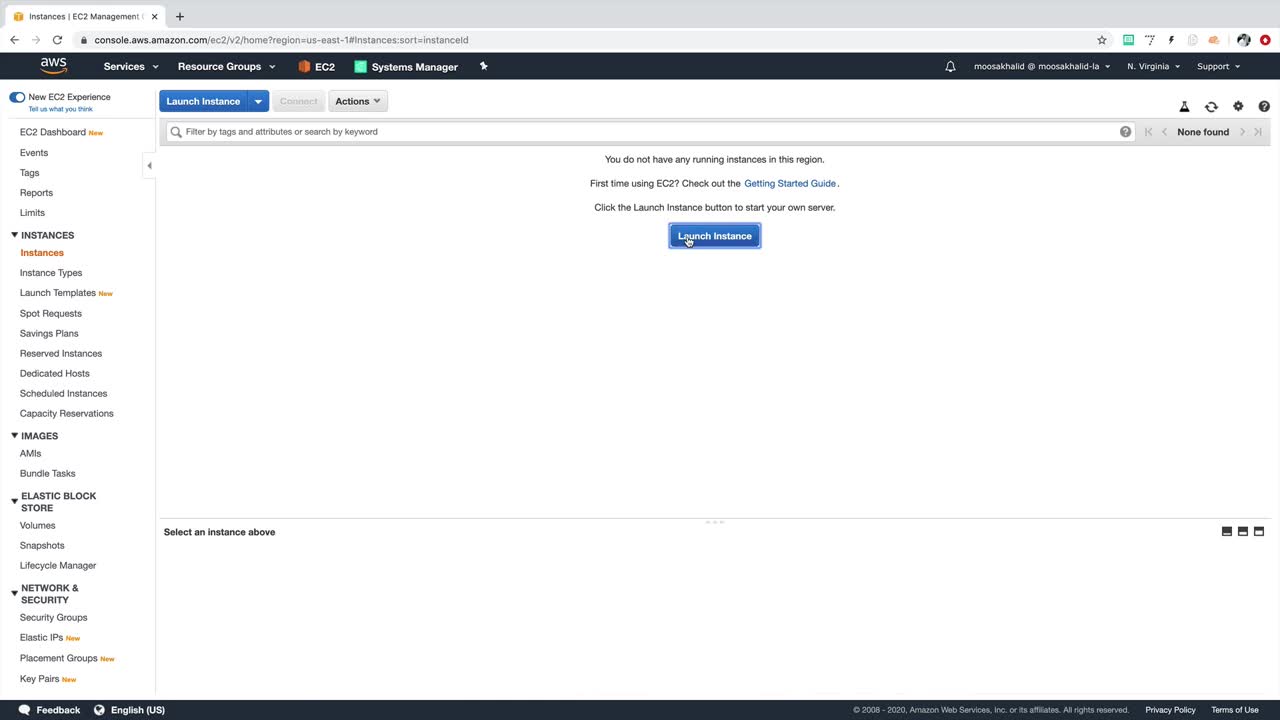Image resolution: width=1280 pixels, height=720 pixels.
Task: Collapse the NETWORK & SECURITY section
Action: [x=14, y=593]
